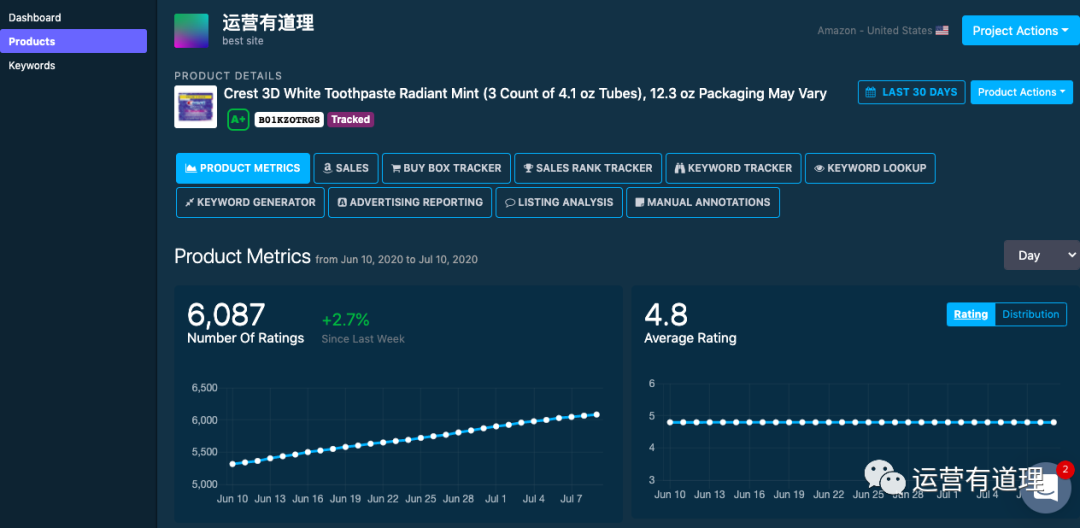Open the Keyword Generator tab
The height and width of the screenshot is (528, 1080).
click(x=249, y=202)
